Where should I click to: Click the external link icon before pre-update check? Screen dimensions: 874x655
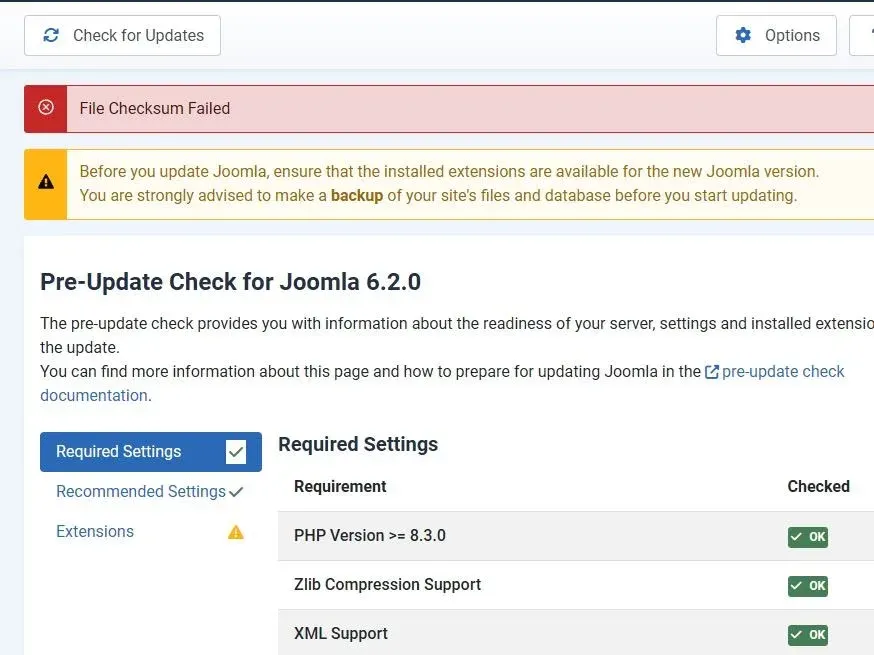pyautogui.click(x=712, y=372)
